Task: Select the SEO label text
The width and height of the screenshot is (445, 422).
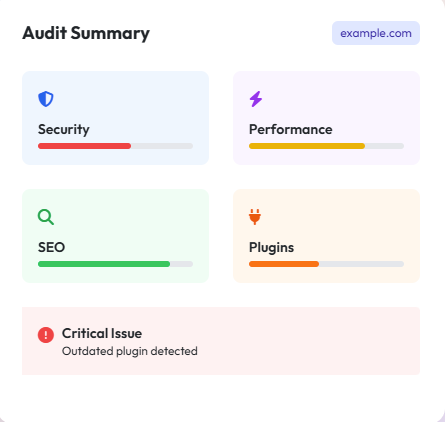Action: click(51, 247)
